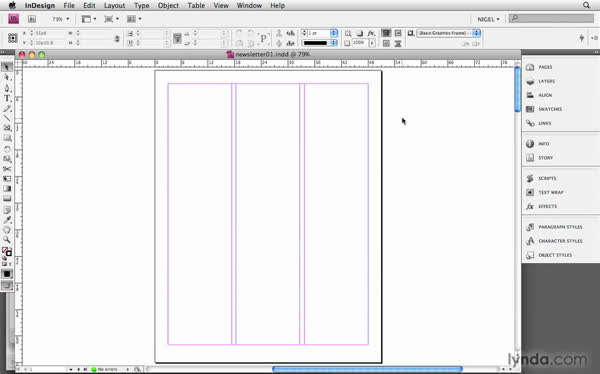The width and height of the screenshot is (600, 374).
Task: Open the Layout menu
Action: click(x=114, y=5)
